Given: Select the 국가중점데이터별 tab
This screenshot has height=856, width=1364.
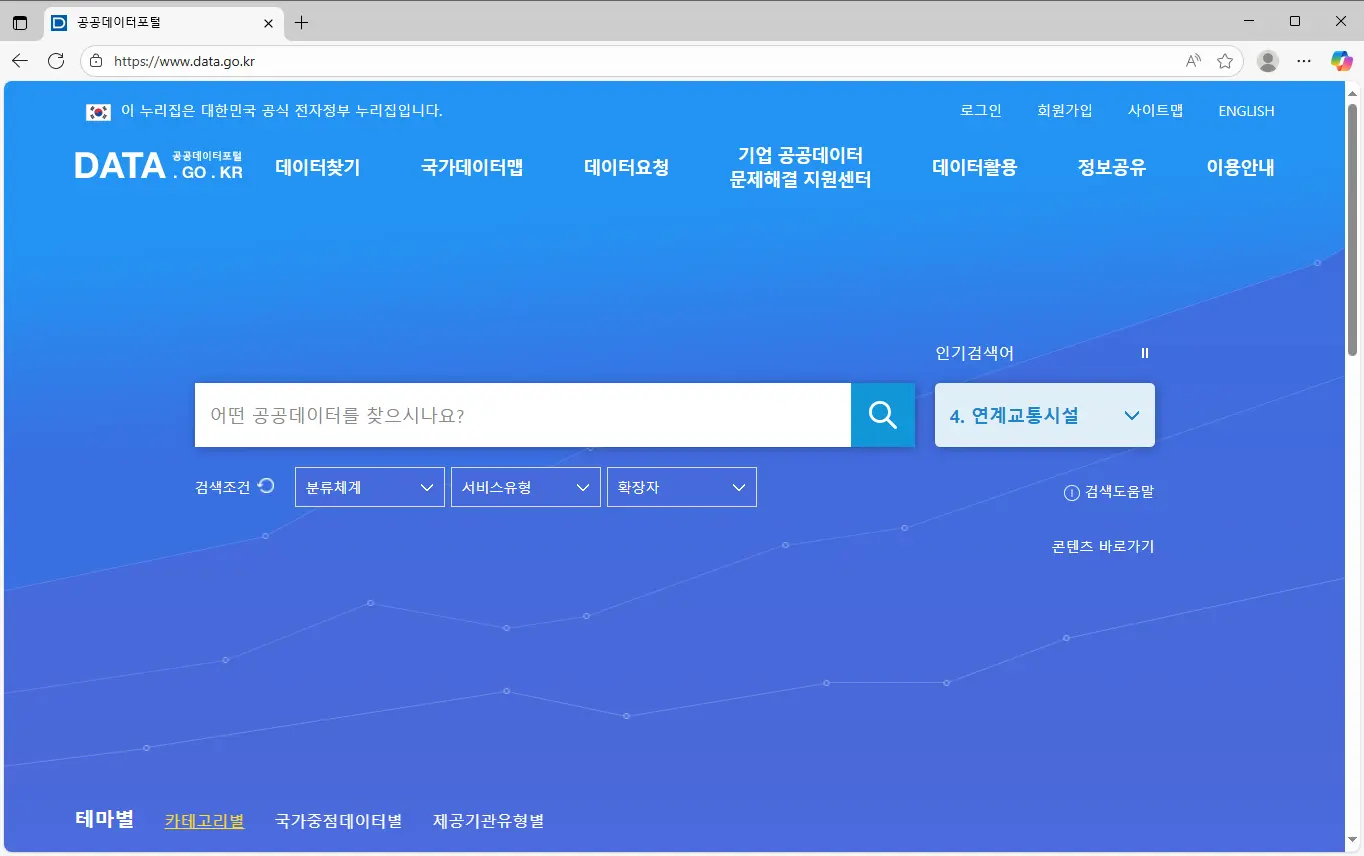Looking at the screenshot, I should pos(338,821).
